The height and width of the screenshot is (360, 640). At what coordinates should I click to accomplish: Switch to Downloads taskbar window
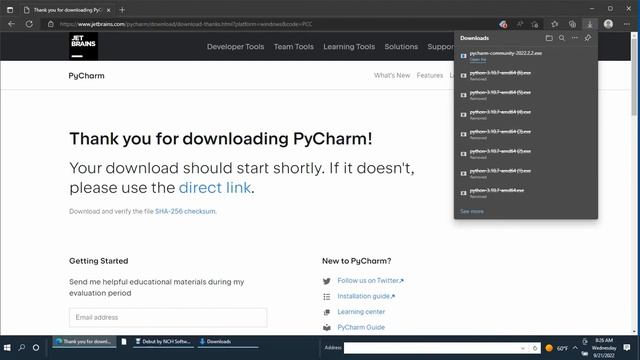[x=227, y=342]
